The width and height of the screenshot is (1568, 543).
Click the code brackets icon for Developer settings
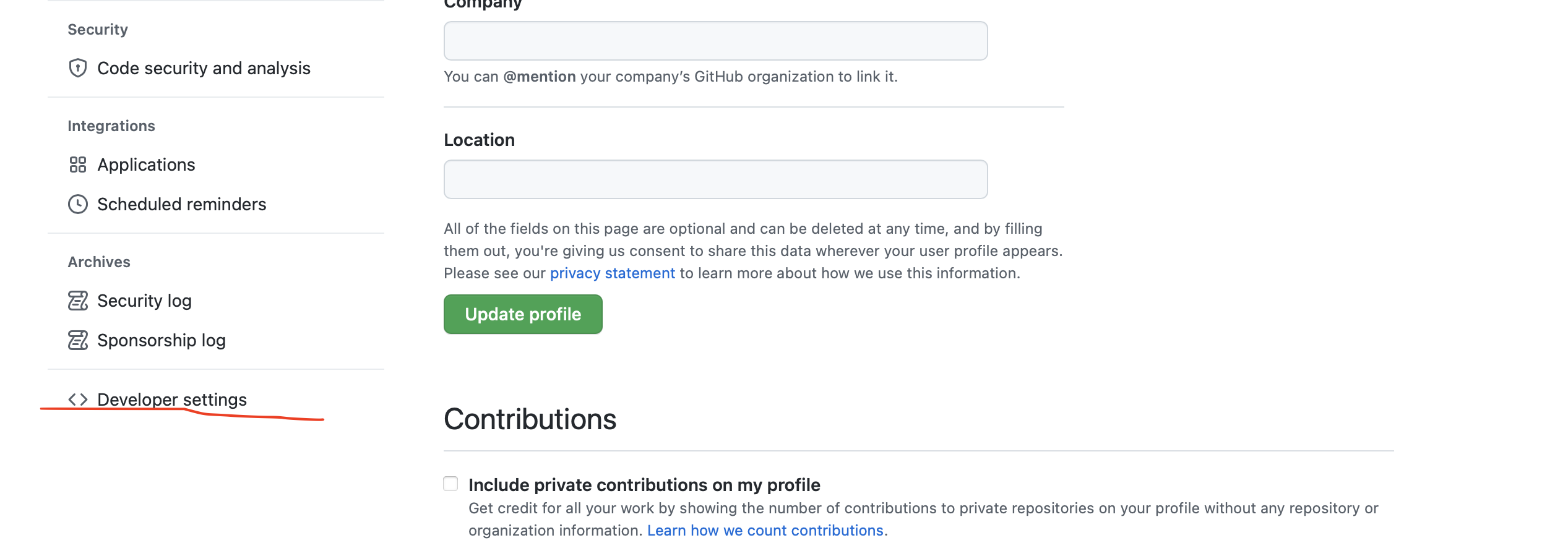[x=77, y=400]
